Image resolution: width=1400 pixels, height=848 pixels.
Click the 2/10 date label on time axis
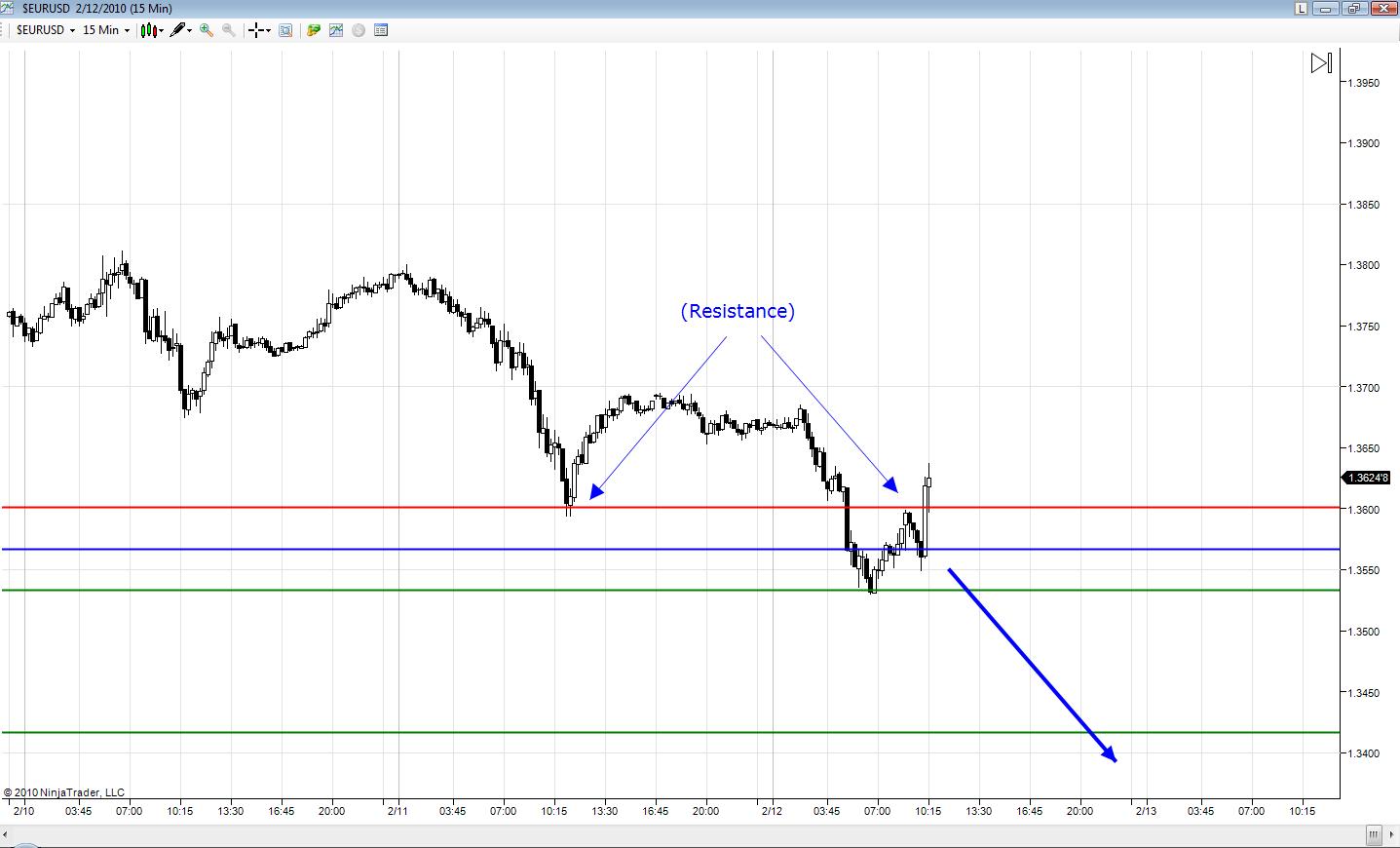point(23,811)
